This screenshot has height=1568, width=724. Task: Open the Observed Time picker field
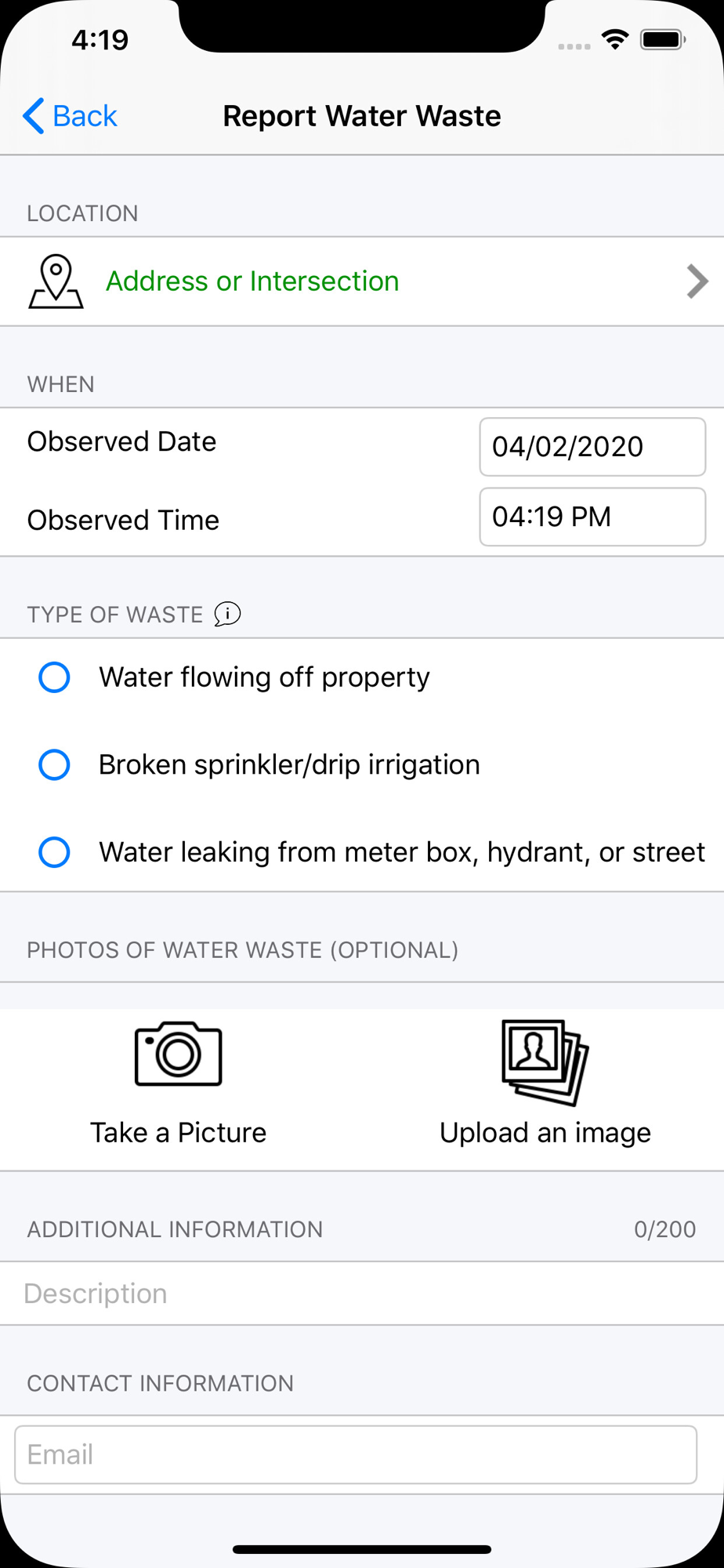592,517
